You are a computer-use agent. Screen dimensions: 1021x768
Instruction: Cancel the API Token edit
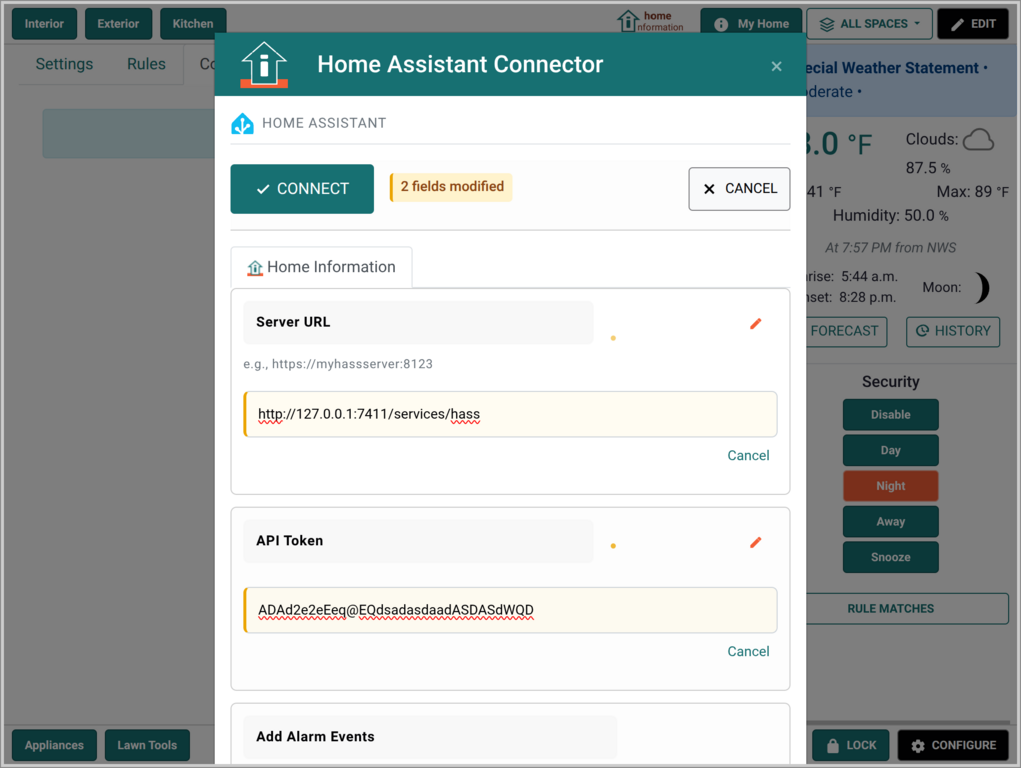(748, 651)
